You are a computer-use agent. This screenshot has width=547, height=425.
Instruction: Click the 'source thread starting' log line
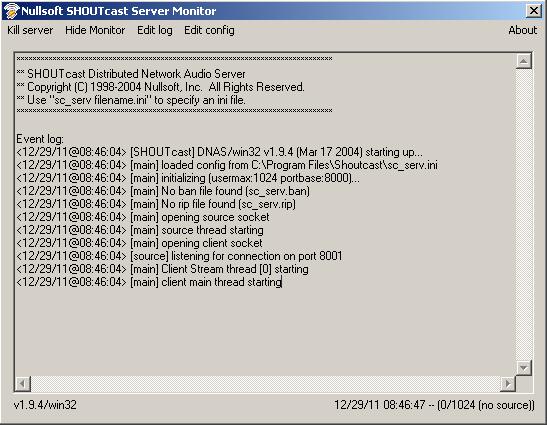140,230
